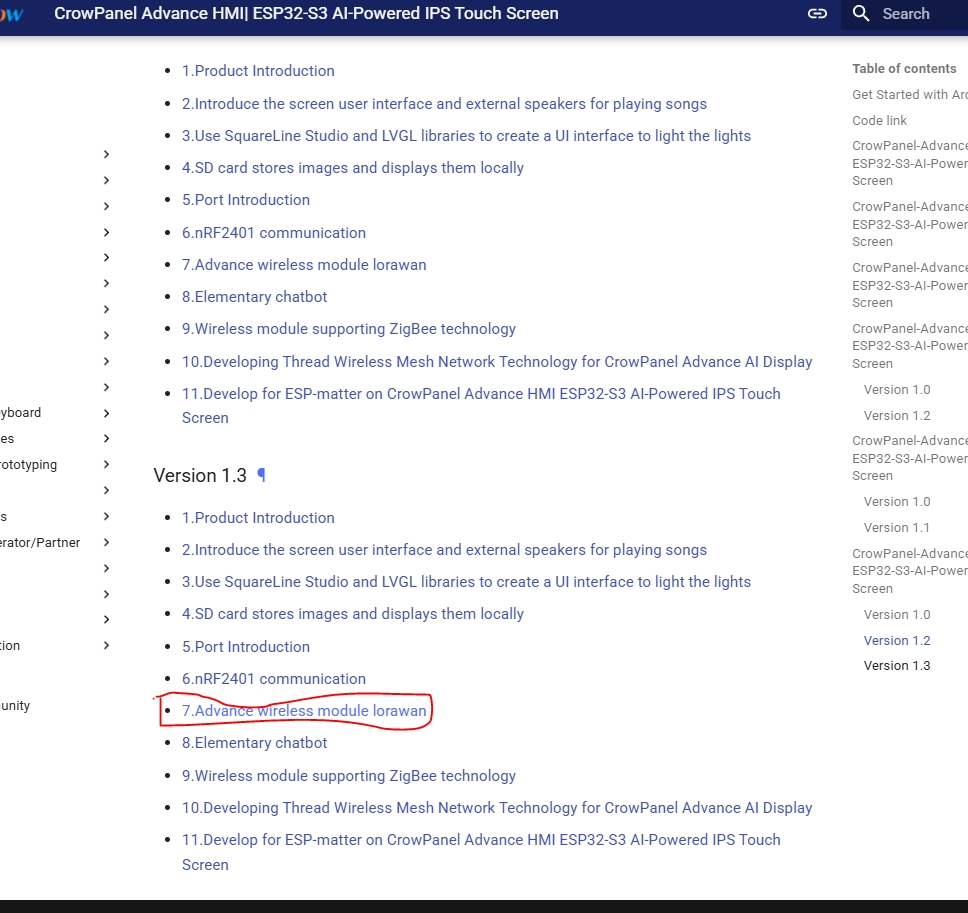Click the permalink pilcrow beside Version 1.3
Screen dimensions: 968x913
coord(261,475)
